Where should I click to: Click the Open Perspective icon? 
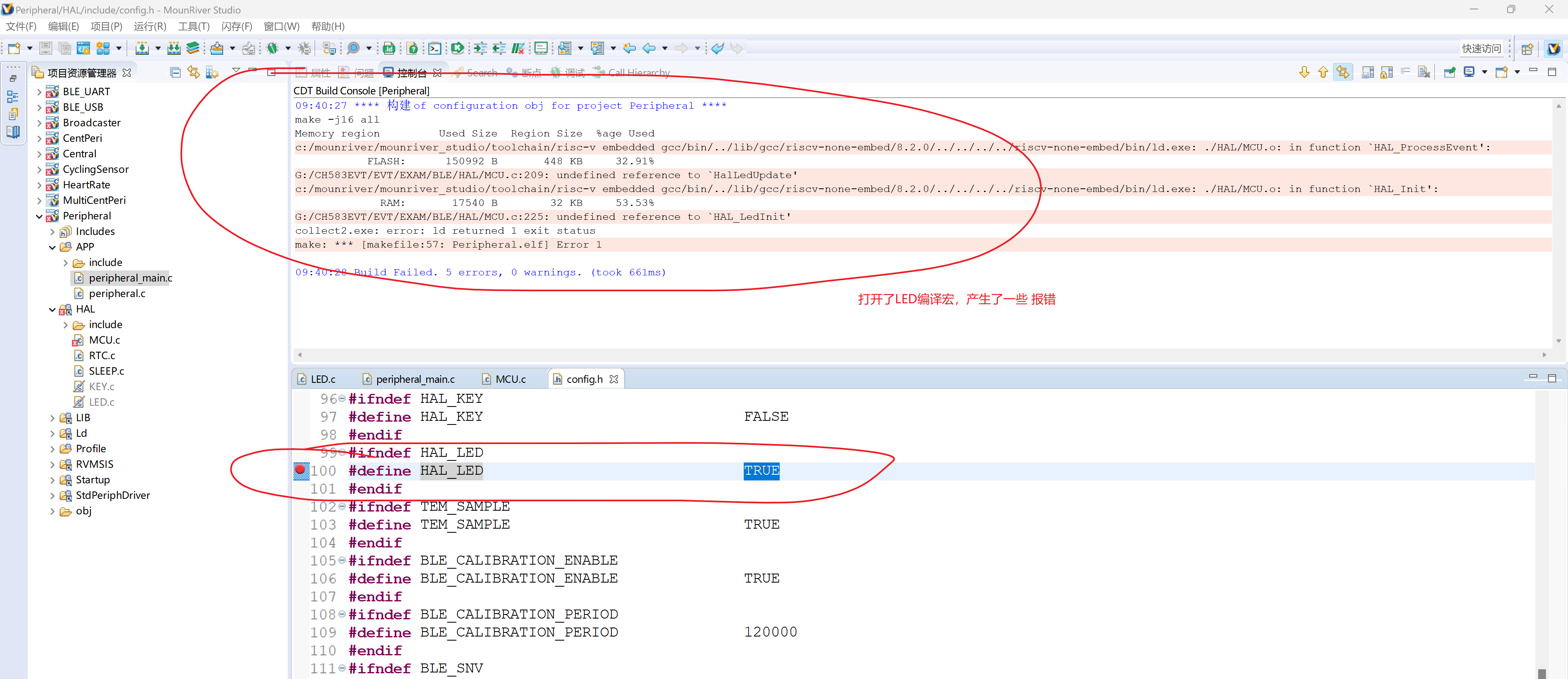click(x=1527, y=49)
